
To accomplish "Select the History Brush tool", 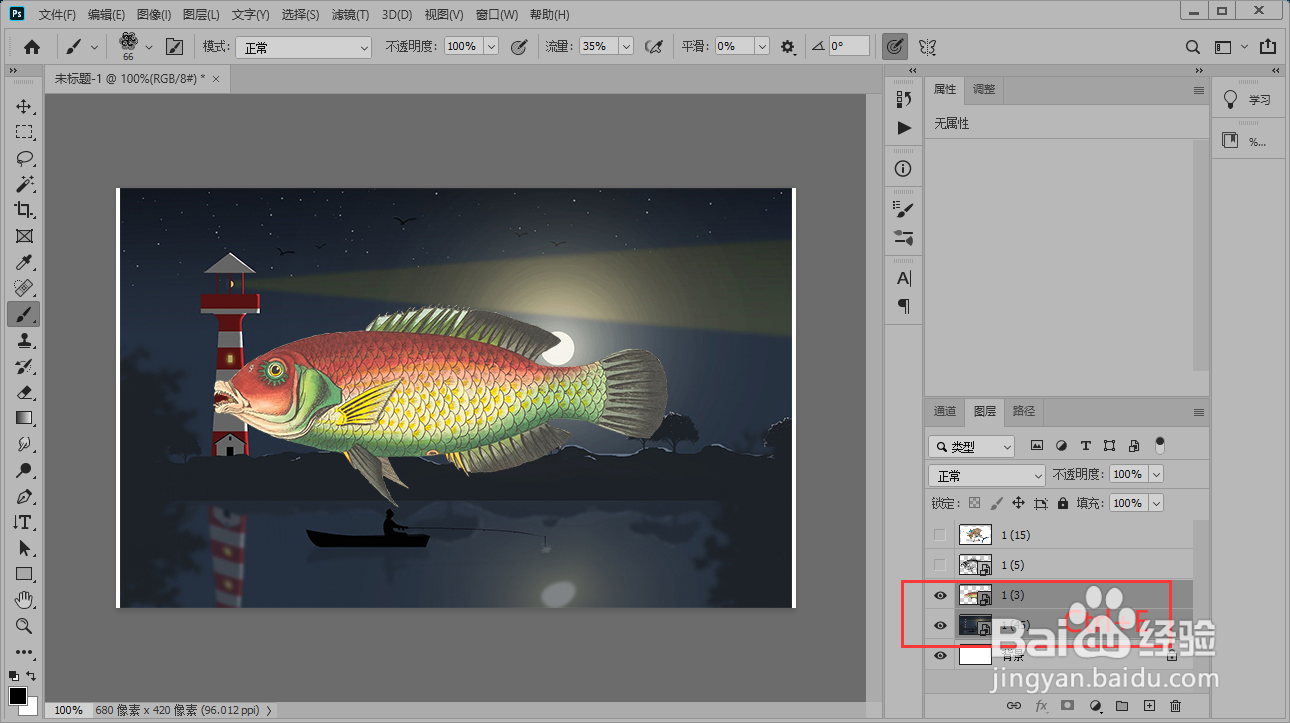I will [24, 366].
